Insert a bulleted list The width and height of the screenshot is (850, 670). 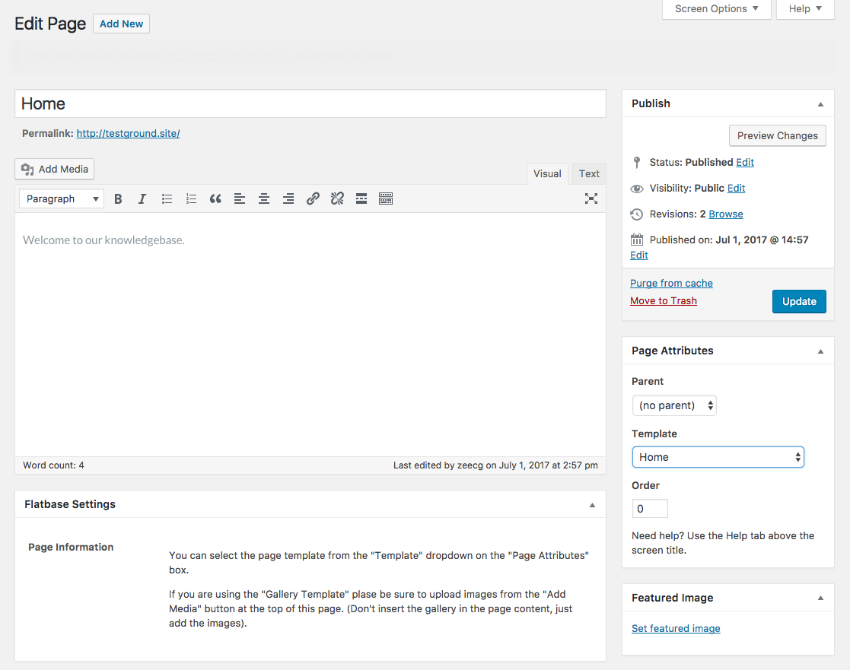167,199
